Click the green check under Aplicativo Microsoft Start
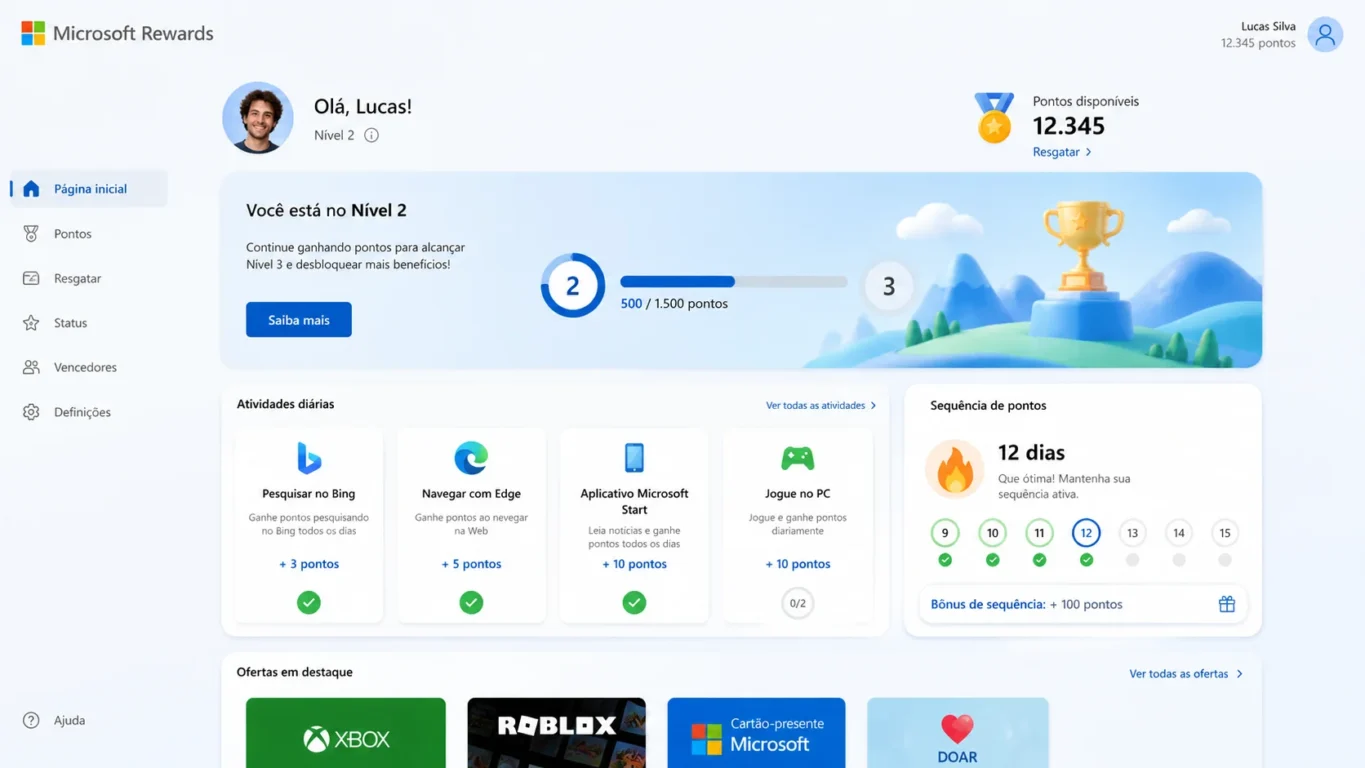Viewport: 1365px width, 768px height. [x=634, y=602]
